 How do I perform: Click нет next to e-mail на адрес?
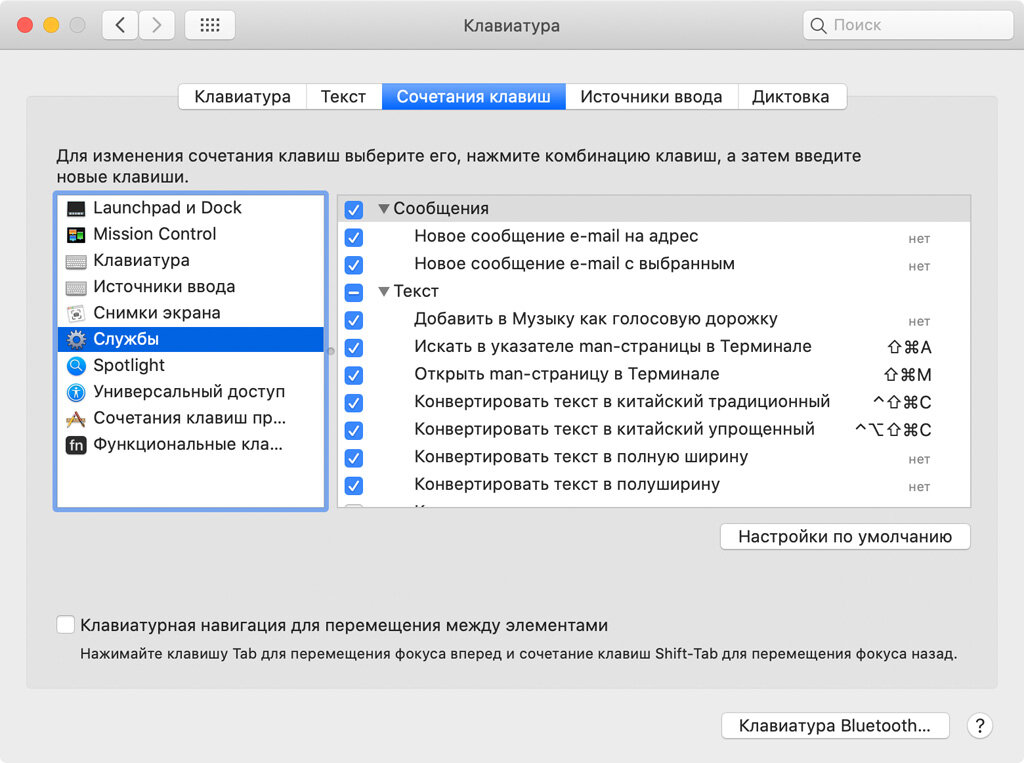pos(919,239)
